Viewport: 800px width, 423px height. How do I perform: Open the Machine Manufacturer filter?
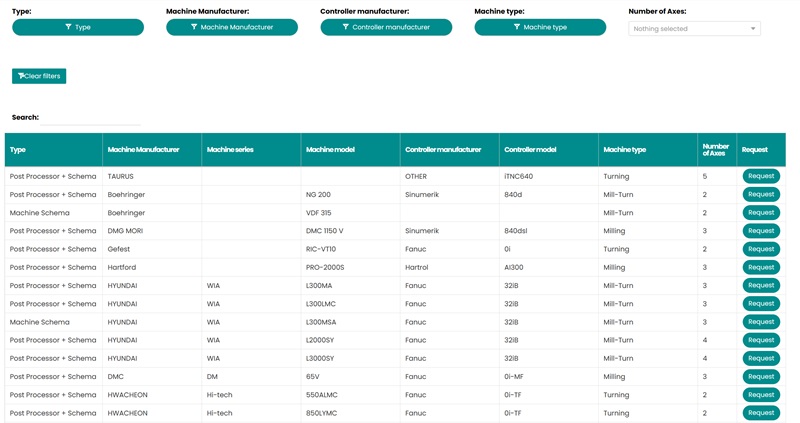232,27
